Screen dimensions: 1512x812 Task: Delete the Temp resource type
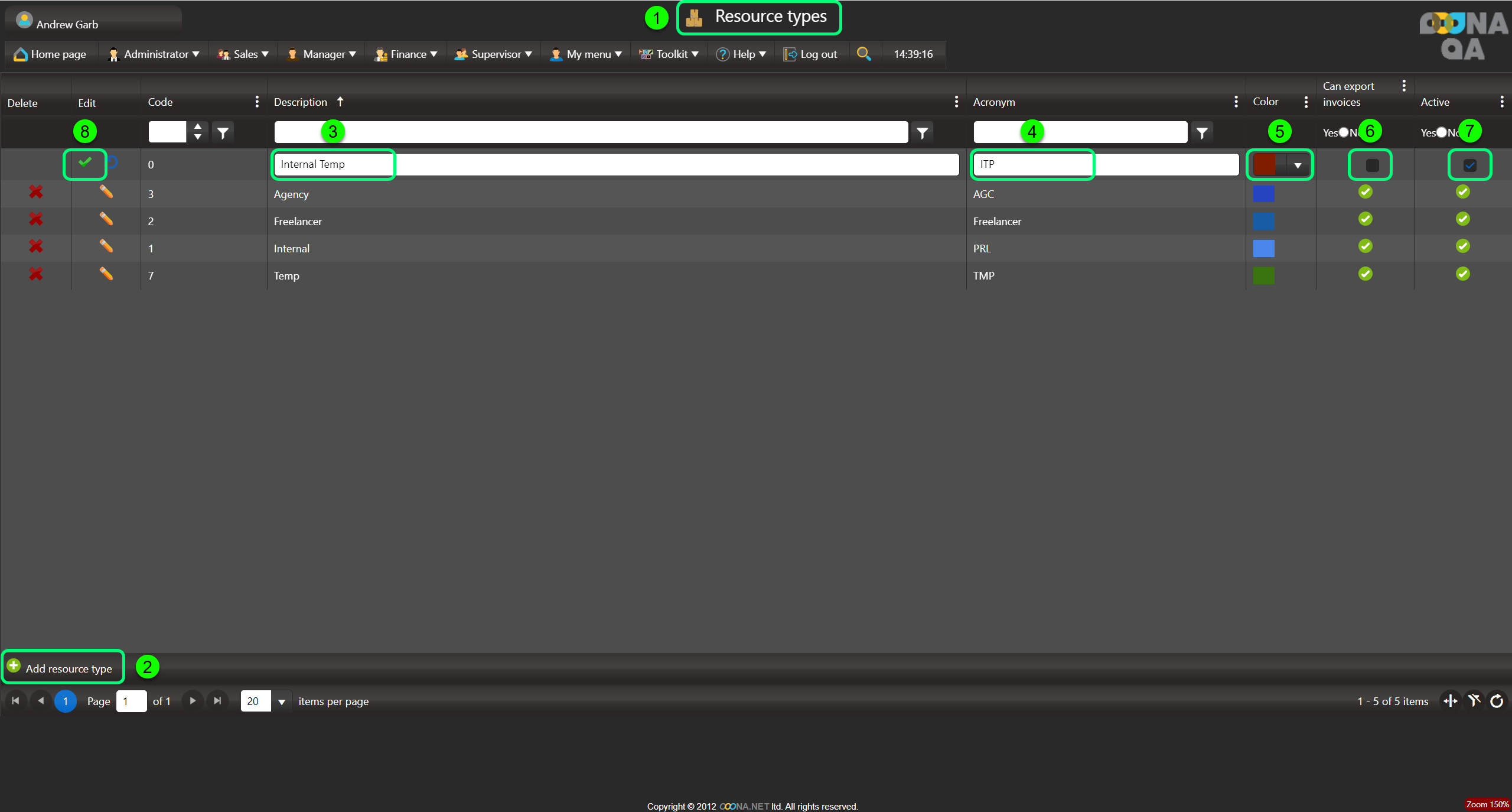point(36,274)
